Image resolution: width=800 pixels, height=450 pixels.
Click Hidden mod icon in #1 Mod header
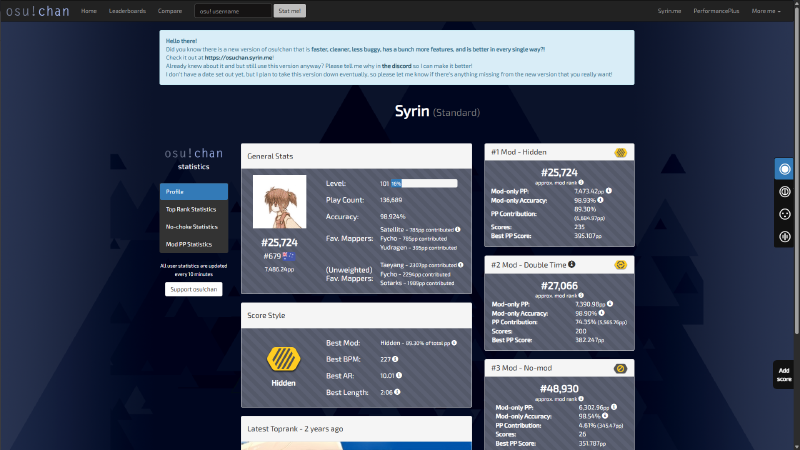[x=620, y=153]
